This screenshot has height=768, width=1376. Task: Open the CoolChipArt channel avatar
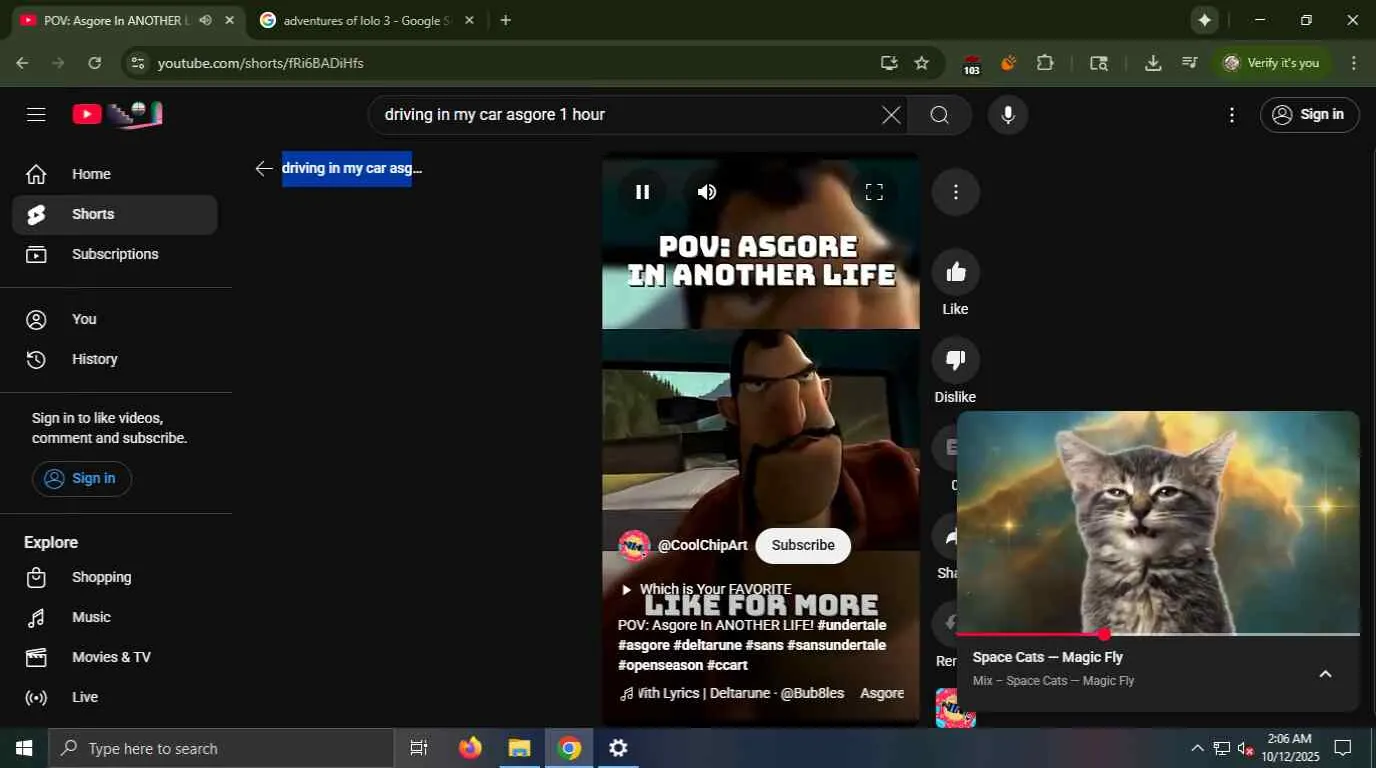[634, 545]
